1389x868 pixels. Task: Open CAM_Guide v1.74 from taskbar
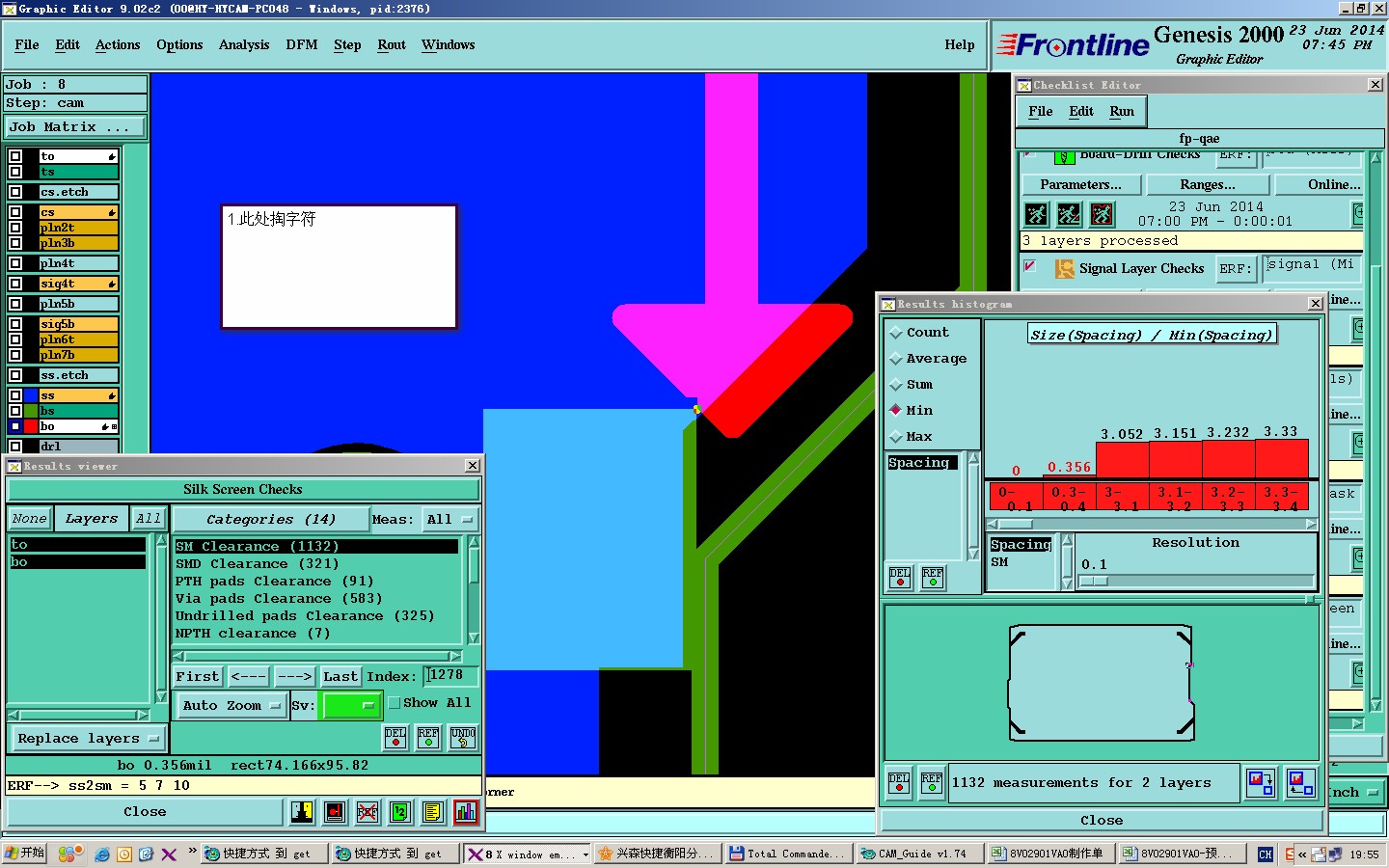918,854
